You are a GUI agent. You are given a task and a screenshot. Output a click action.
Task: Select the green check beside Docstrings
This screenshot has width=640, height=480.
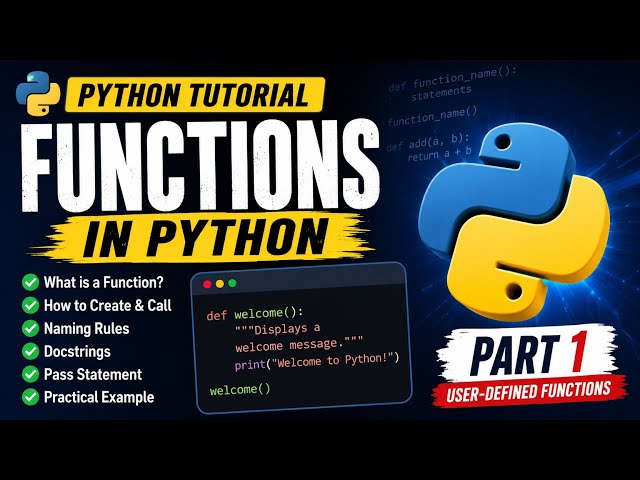pos(30,351)
